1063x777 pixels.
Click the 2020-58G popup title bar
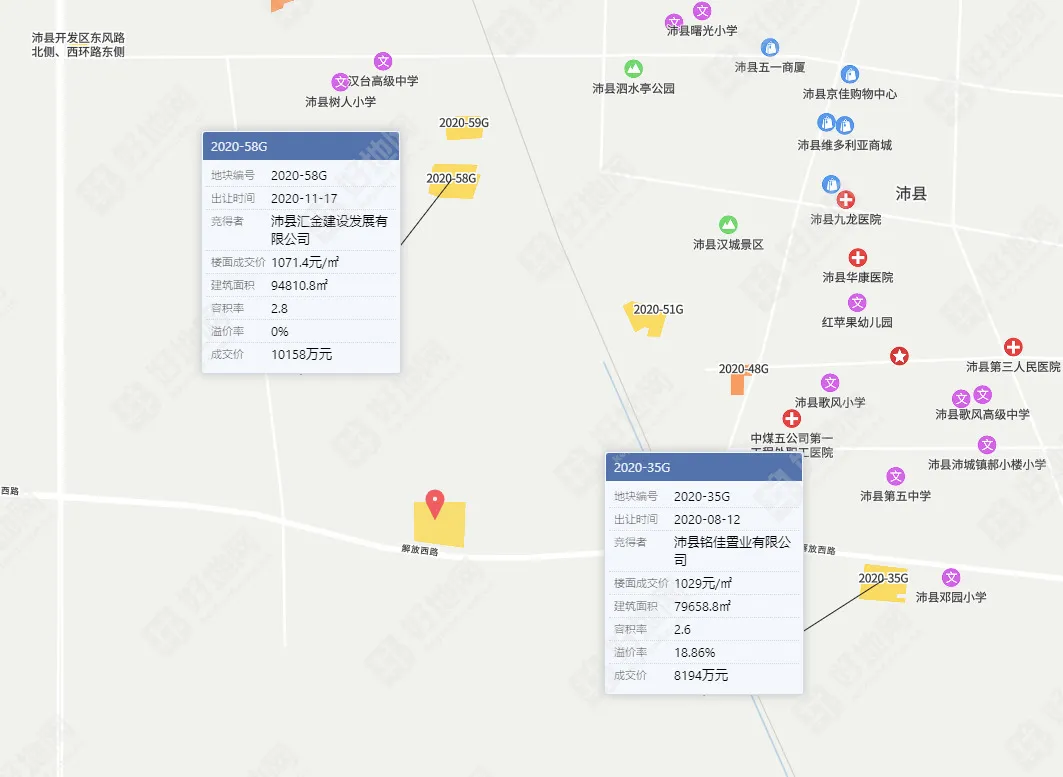coord(300,145)
